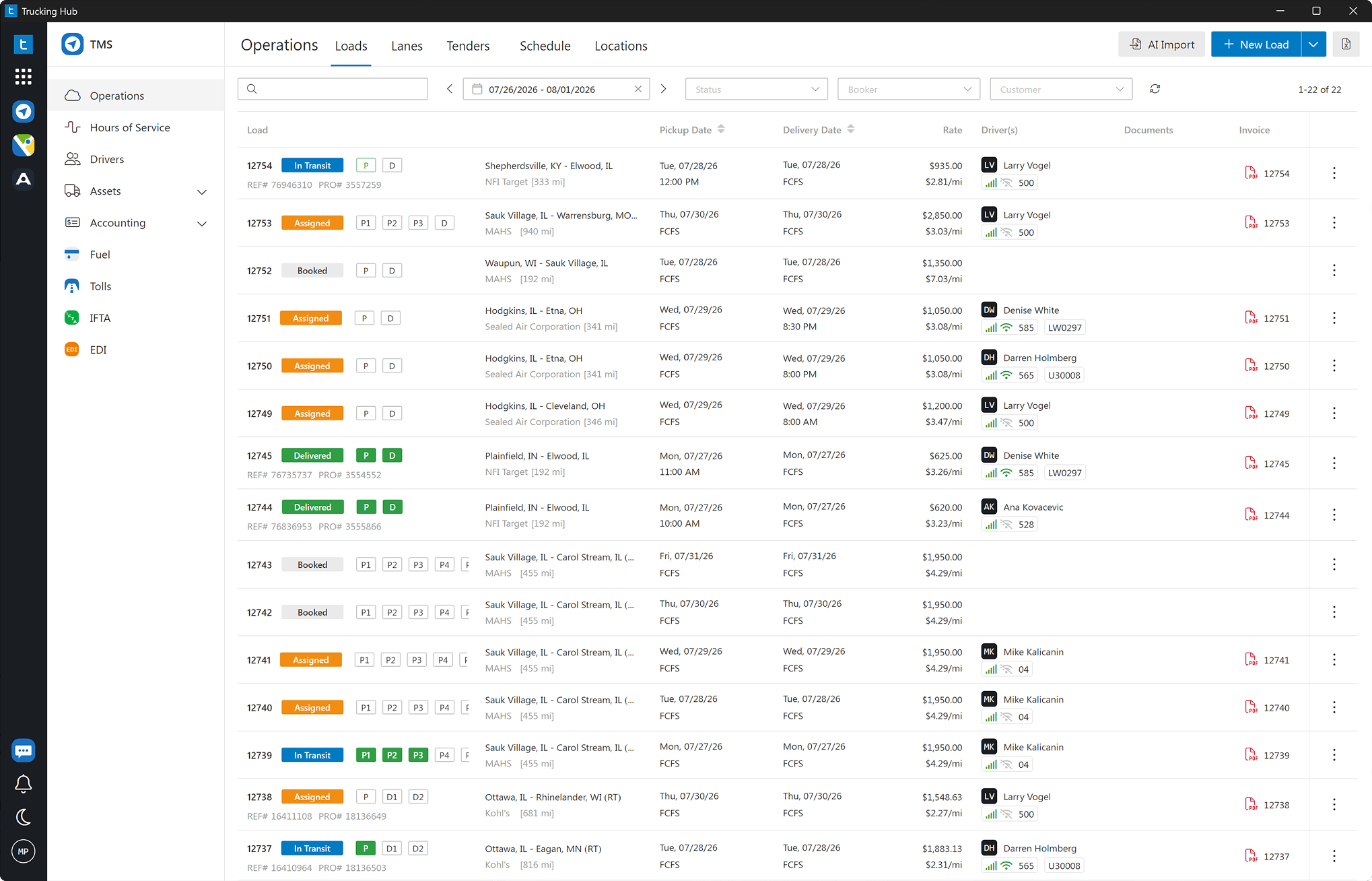This screenshot has width=1372, height=881.
Task: Open the chat messages icon
Action: click(x=24, y=750)
